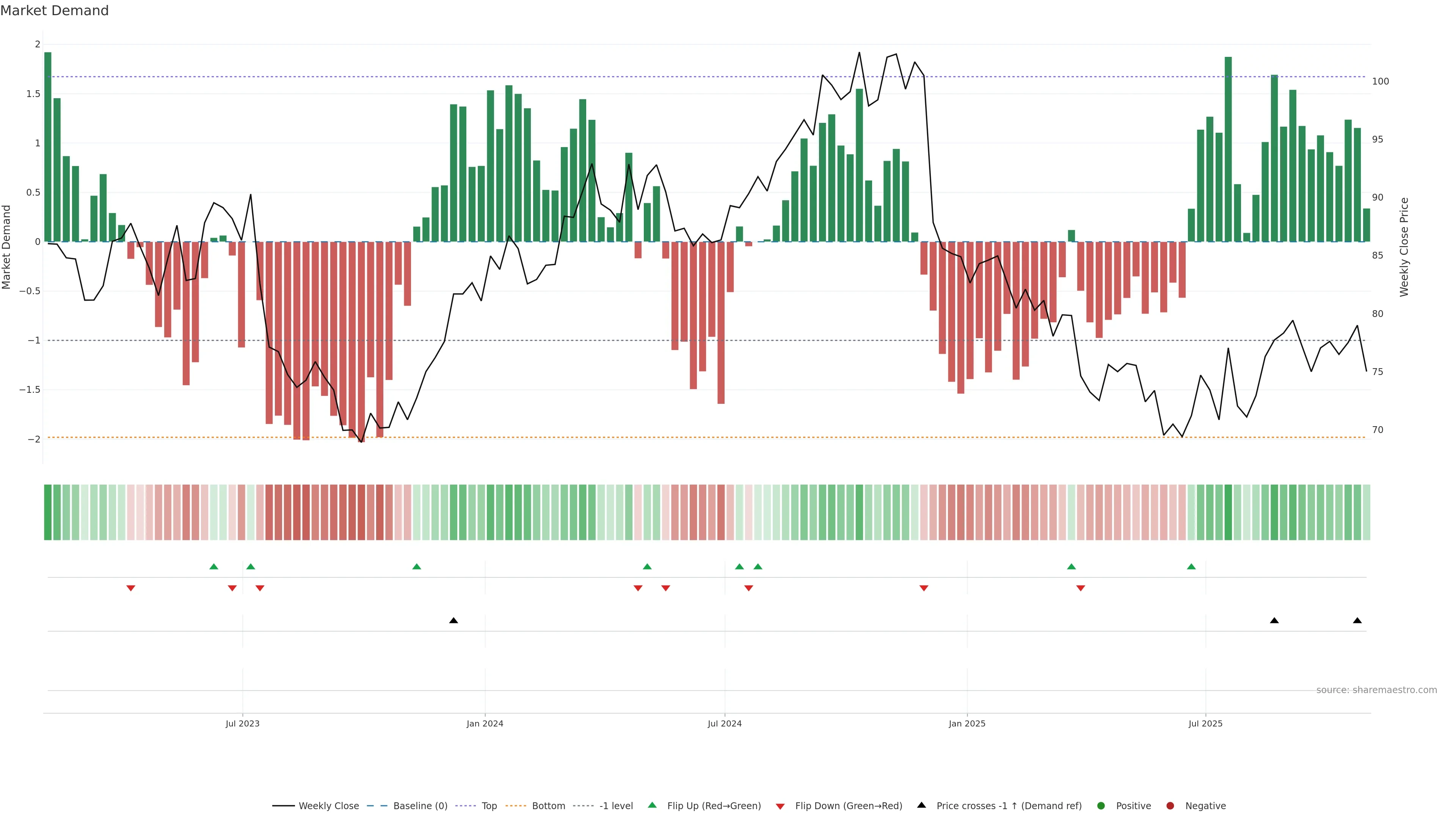The image size is (1456, 819).
Task: Click the rightmost green Flip Up triangle marker
Action: click(x=1191, y=566)
